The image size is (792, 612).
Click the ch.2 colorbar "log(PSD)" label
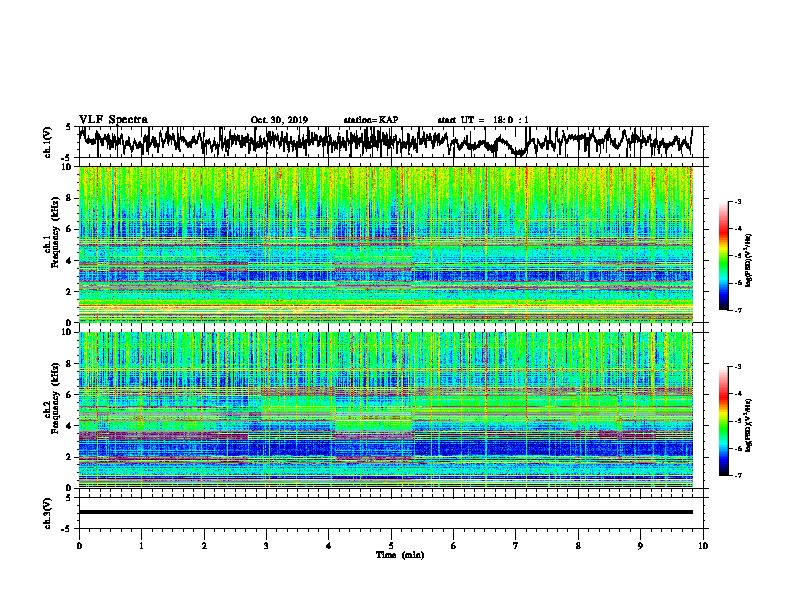pyautogui.click(x=748, y=425)
